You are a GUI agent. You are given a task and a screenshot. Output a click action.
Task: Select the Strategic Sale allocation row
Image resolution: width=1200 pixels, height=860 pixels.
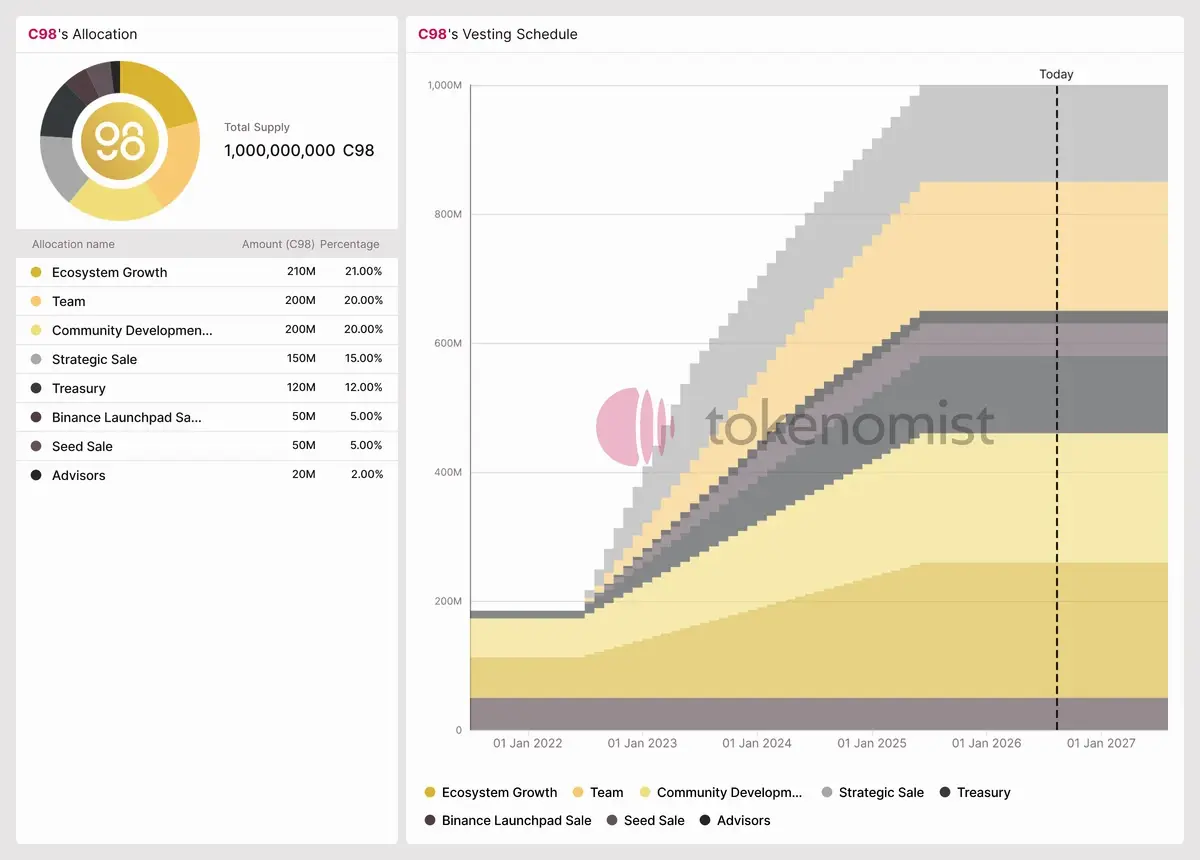[x=207, y=359]
